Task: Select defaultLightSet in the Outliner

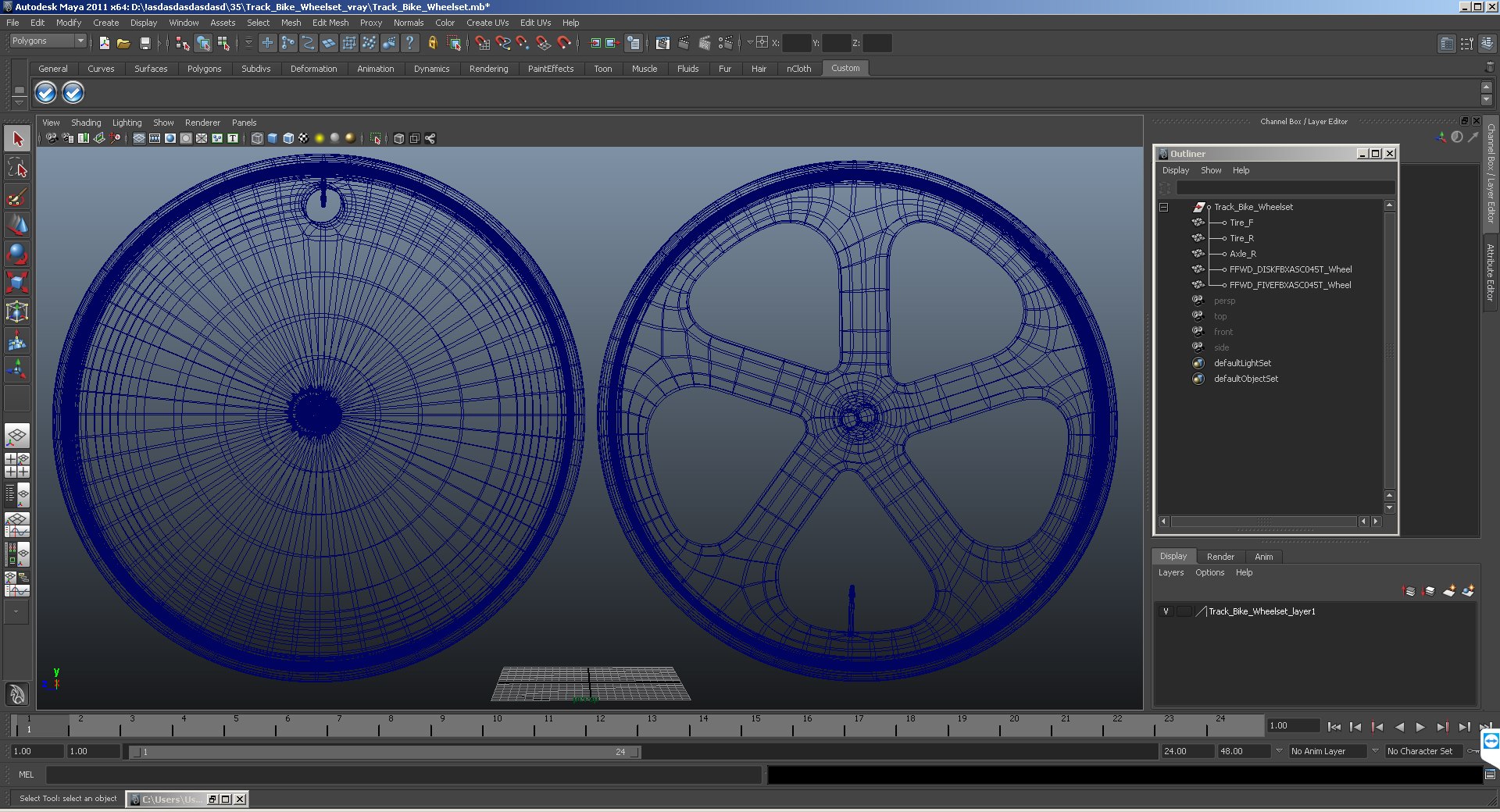Action: tap(1242, 363)
